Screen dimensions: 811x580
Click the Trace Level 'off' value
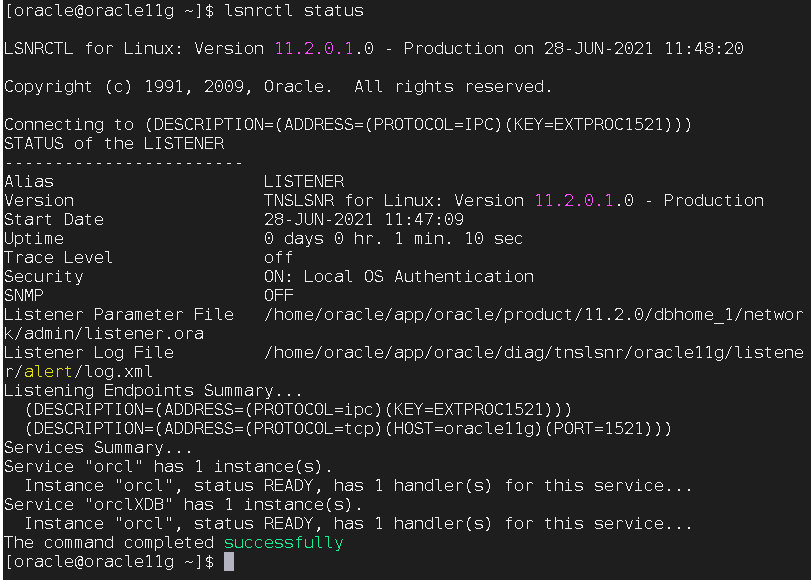click(x=278, y=258)
